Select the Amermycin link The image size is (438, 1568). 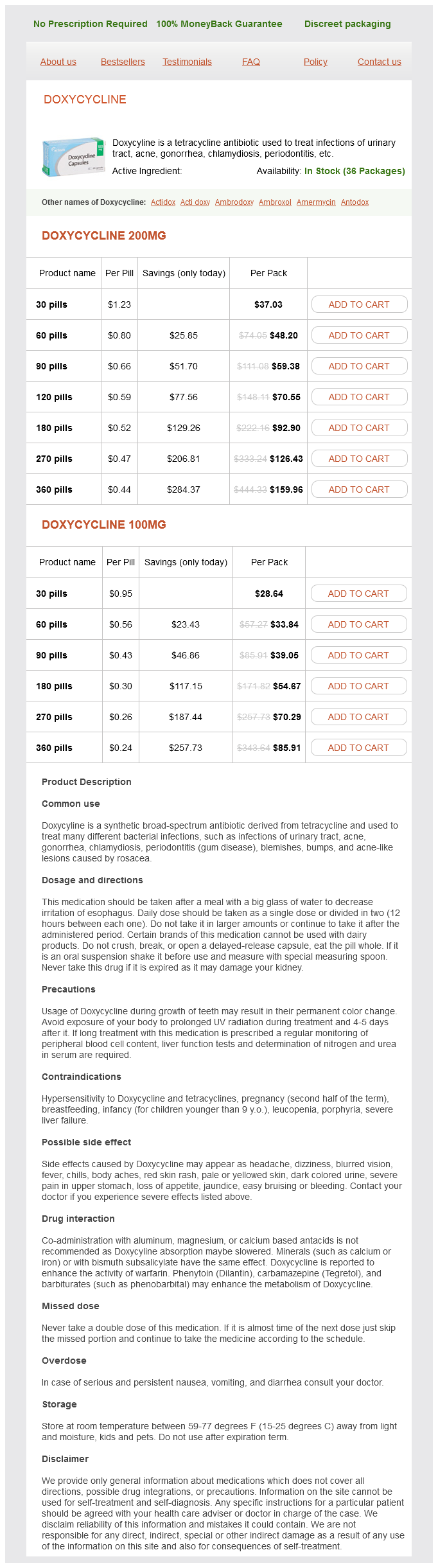(x=316, y=202)
